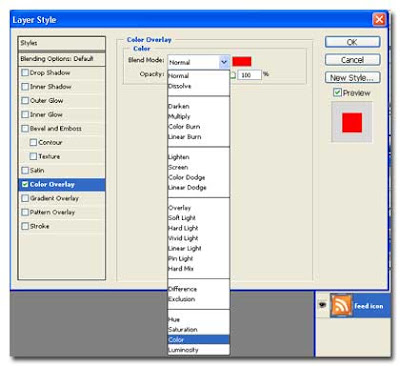Choose Color Dodge blend mode

tap(199, 177)
